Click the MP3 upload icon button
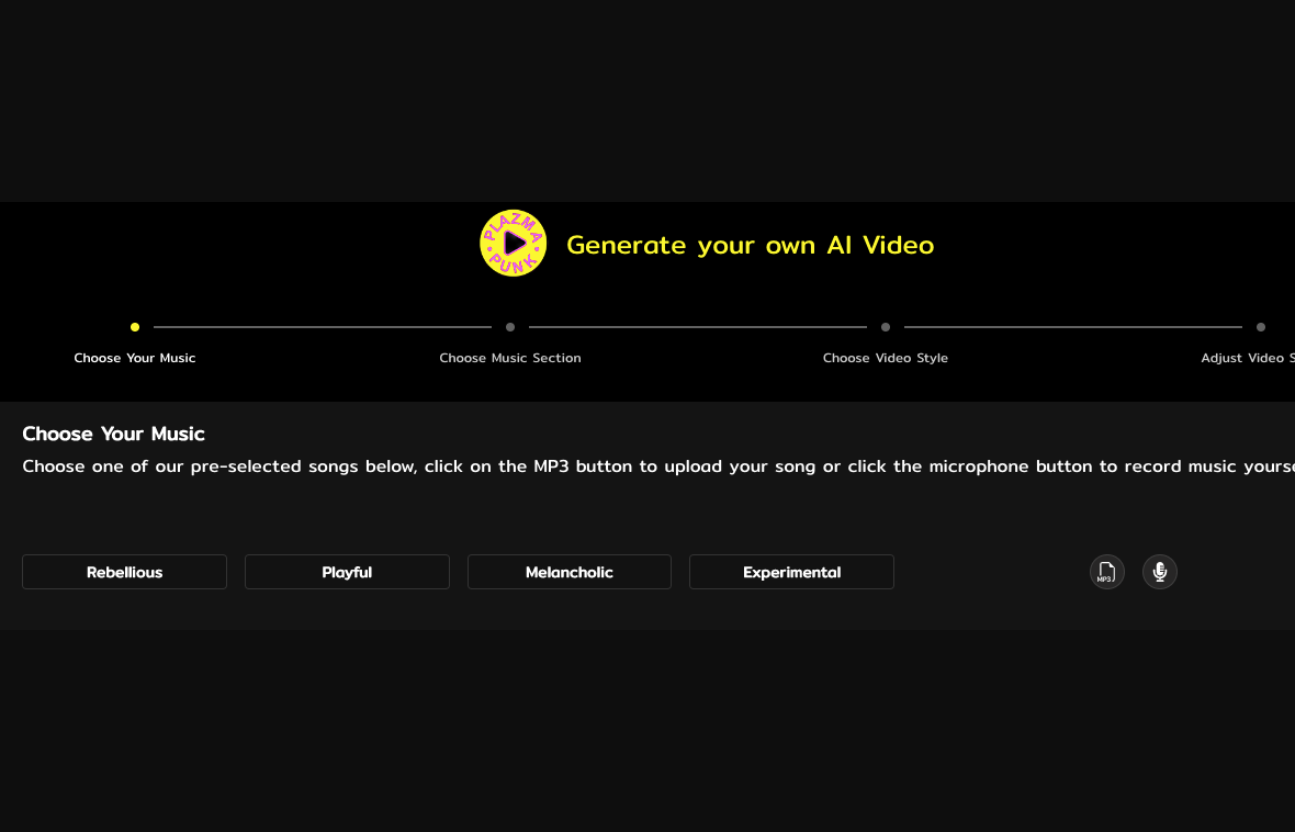The height and width of the screenshot is (832, 1295). pos(1106,572)
